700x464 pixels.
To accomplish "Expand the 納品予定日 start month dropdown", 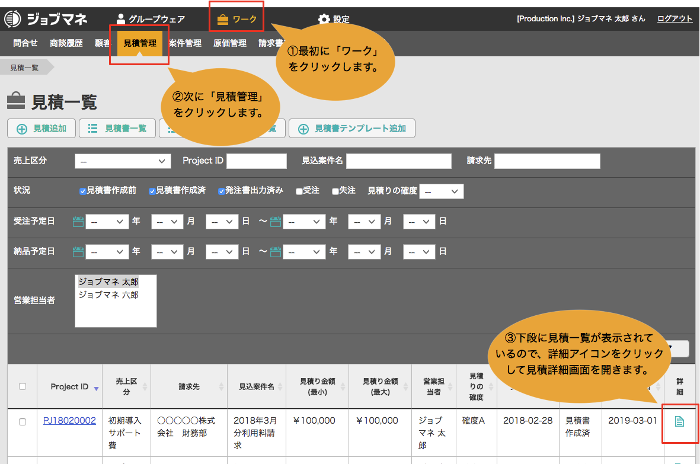I will click(x=167, y=252).
